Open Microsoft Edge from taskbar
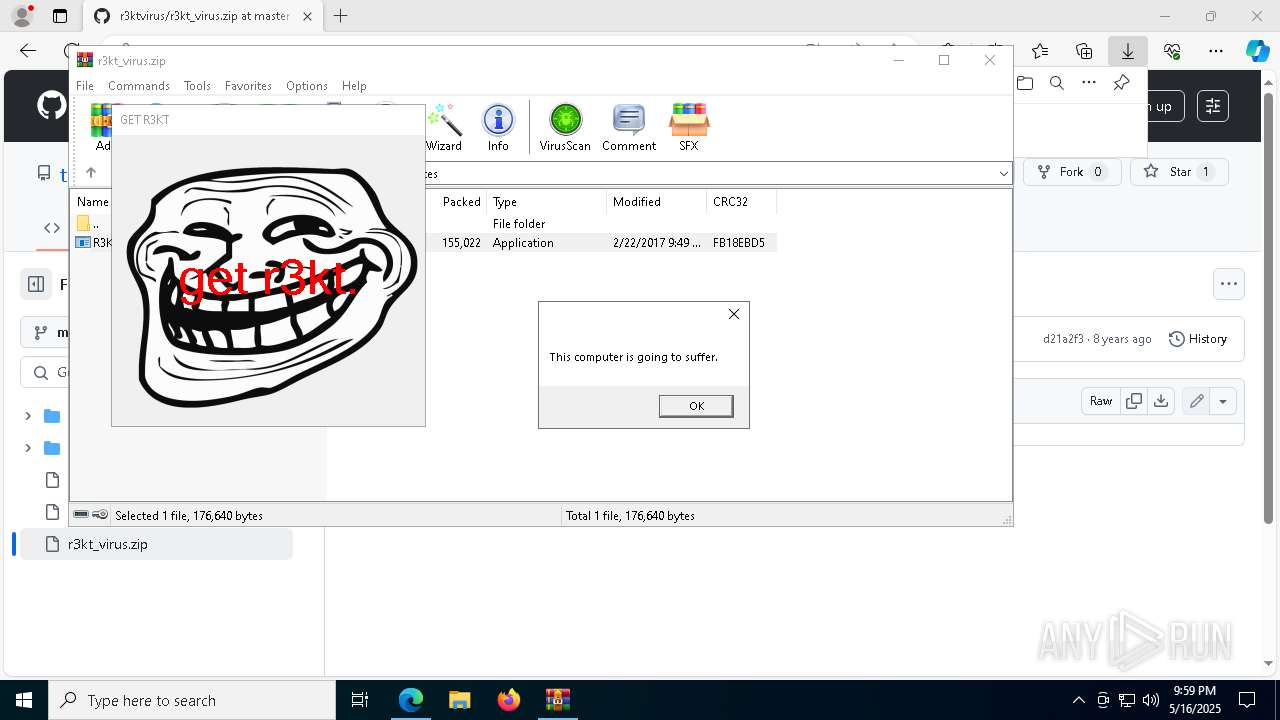This screenshot has width=1280, height=720. pos(411,700)
